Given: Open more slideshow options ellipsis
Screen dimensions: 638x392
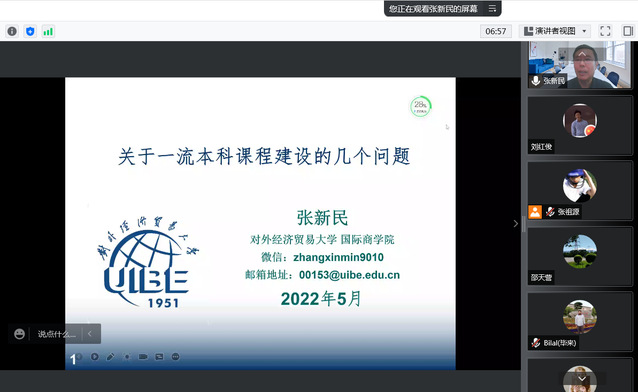Looking at the screenshot, I should [x=175, y=357].
